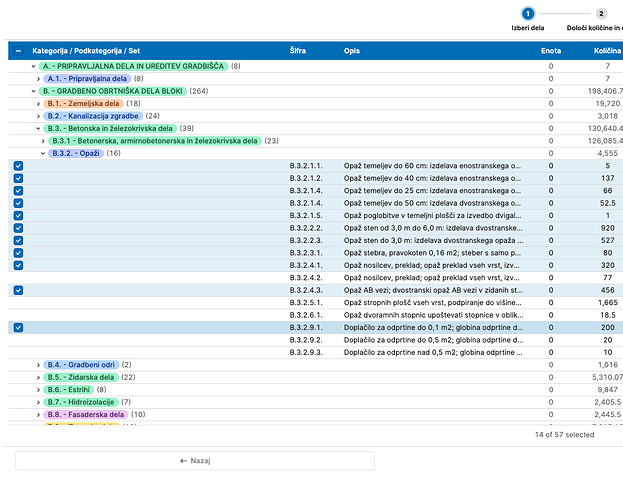Screen dimensions: 623x500
Task: Expand the B.1. Zemeljska dela chevron
Action: click(39, 104)
